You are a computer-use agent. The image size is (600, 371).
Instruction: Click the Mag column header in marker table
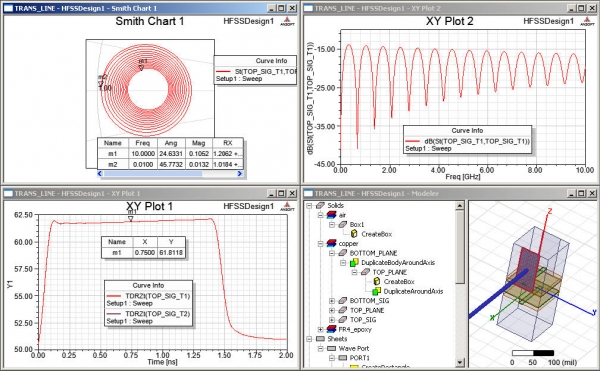point(198,143)
